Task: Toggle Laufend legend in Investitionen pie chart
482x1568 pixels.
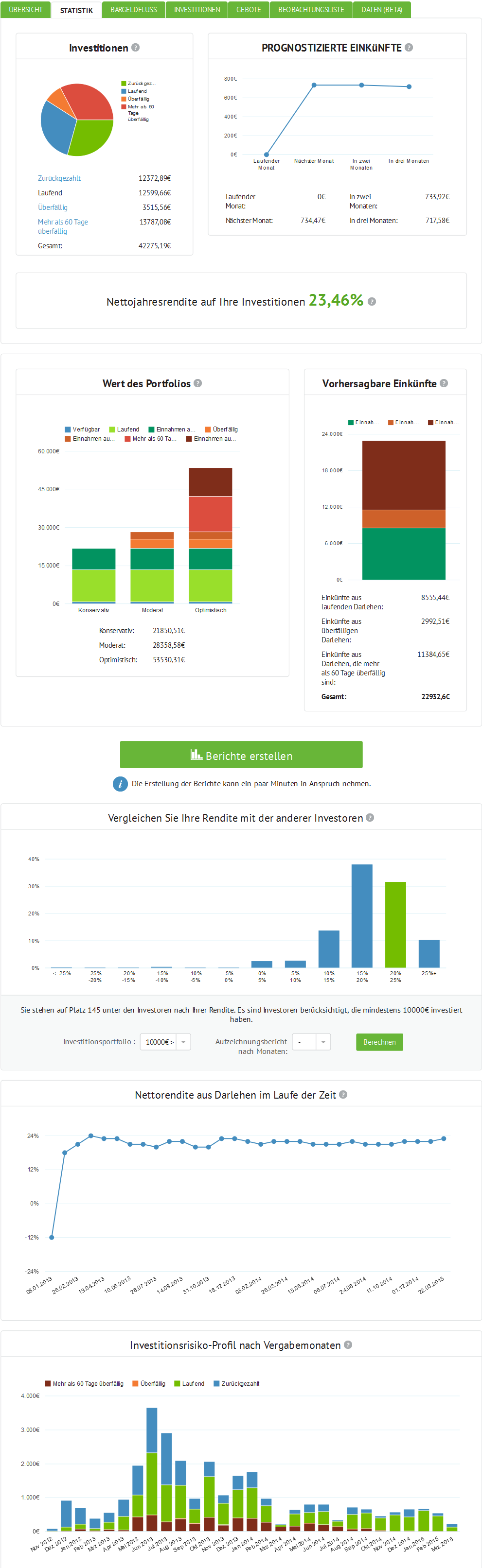Action: [x=134, y=91]
